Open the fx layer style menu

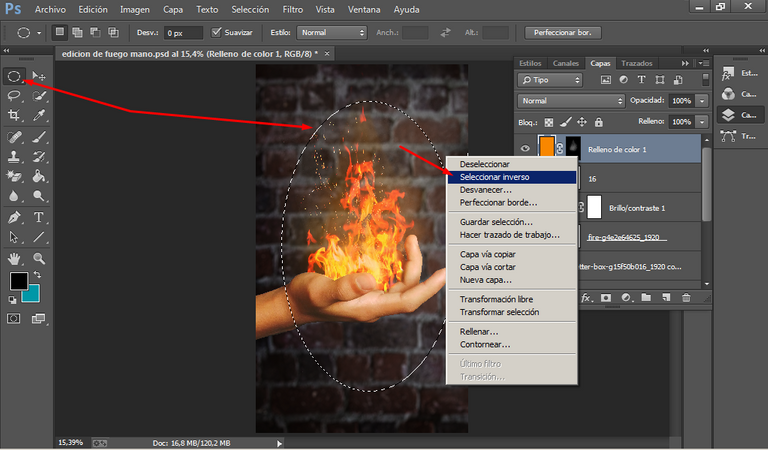tap(586, 297)
